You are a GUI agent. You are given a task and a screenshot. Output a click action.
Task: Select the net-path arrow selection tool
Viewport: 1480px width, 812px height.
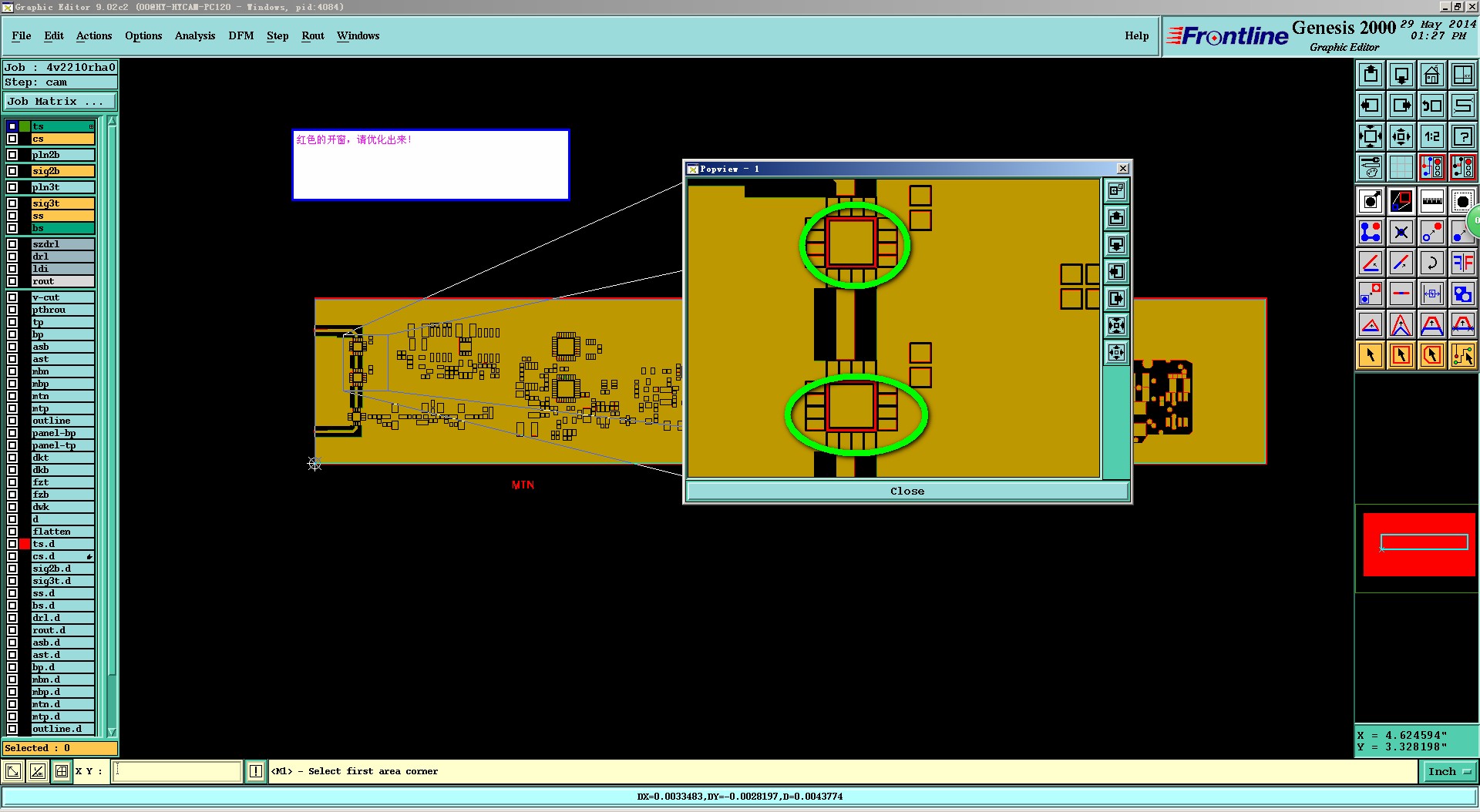1463,355
